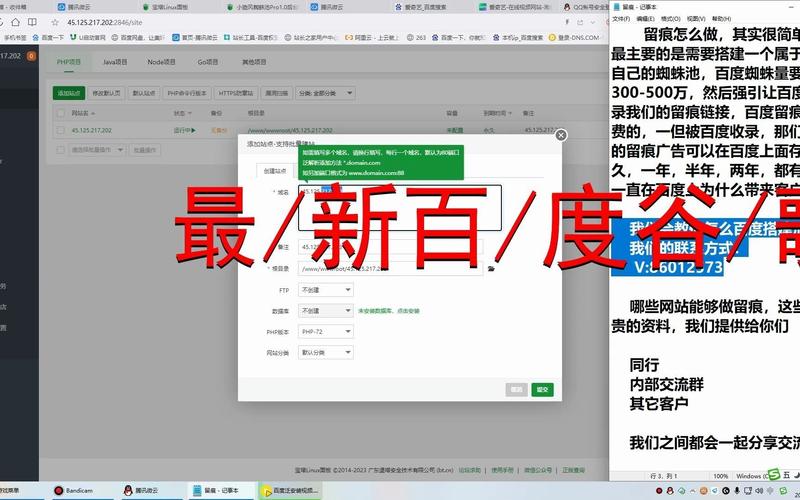Switch to the 宝塔Linux面板 browser tab
The image size is (800, 500).
[x=168, y=7]
